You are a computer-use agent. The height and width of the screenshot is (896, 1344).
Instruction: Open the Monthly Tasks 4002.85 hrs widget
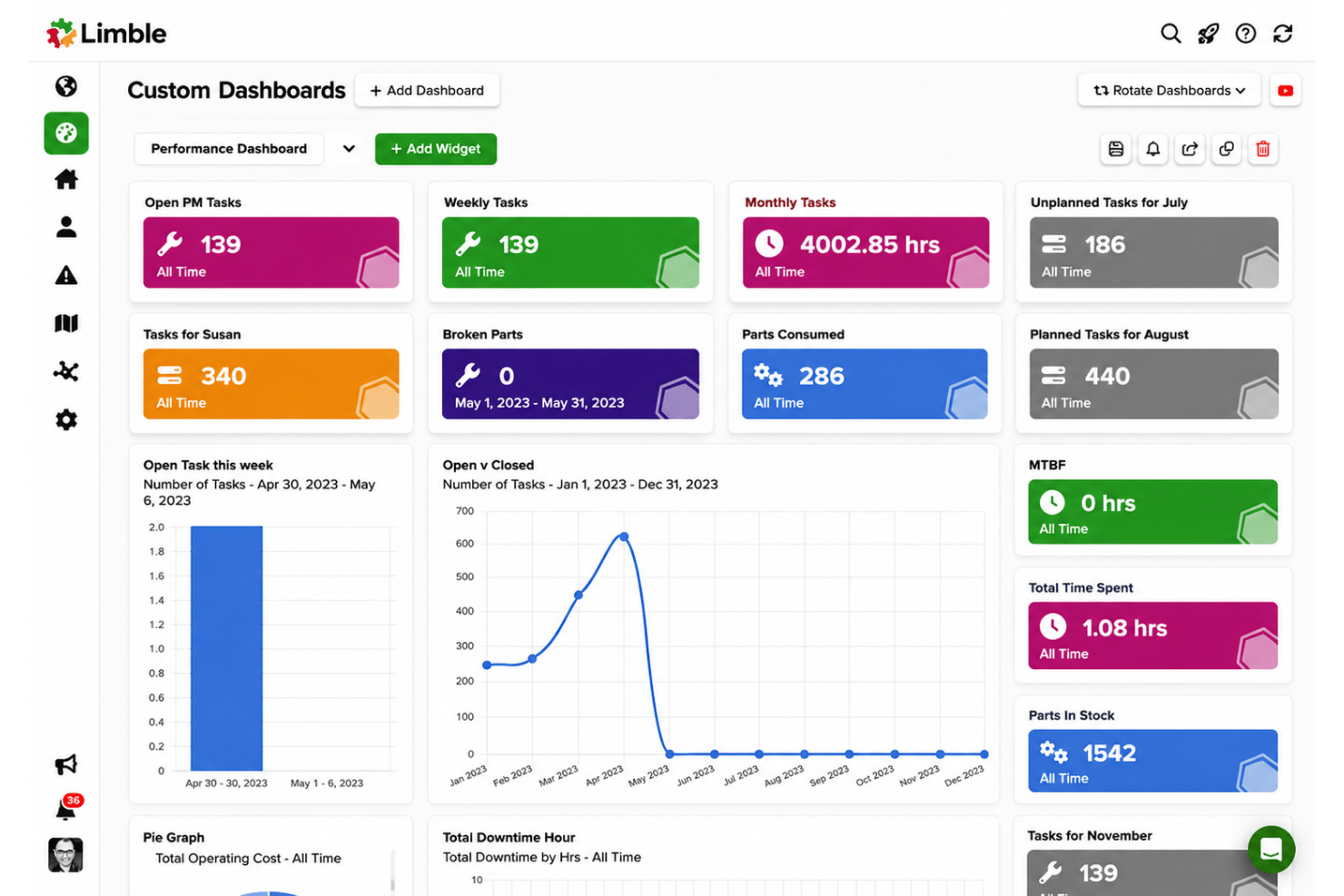coord(865,252)
